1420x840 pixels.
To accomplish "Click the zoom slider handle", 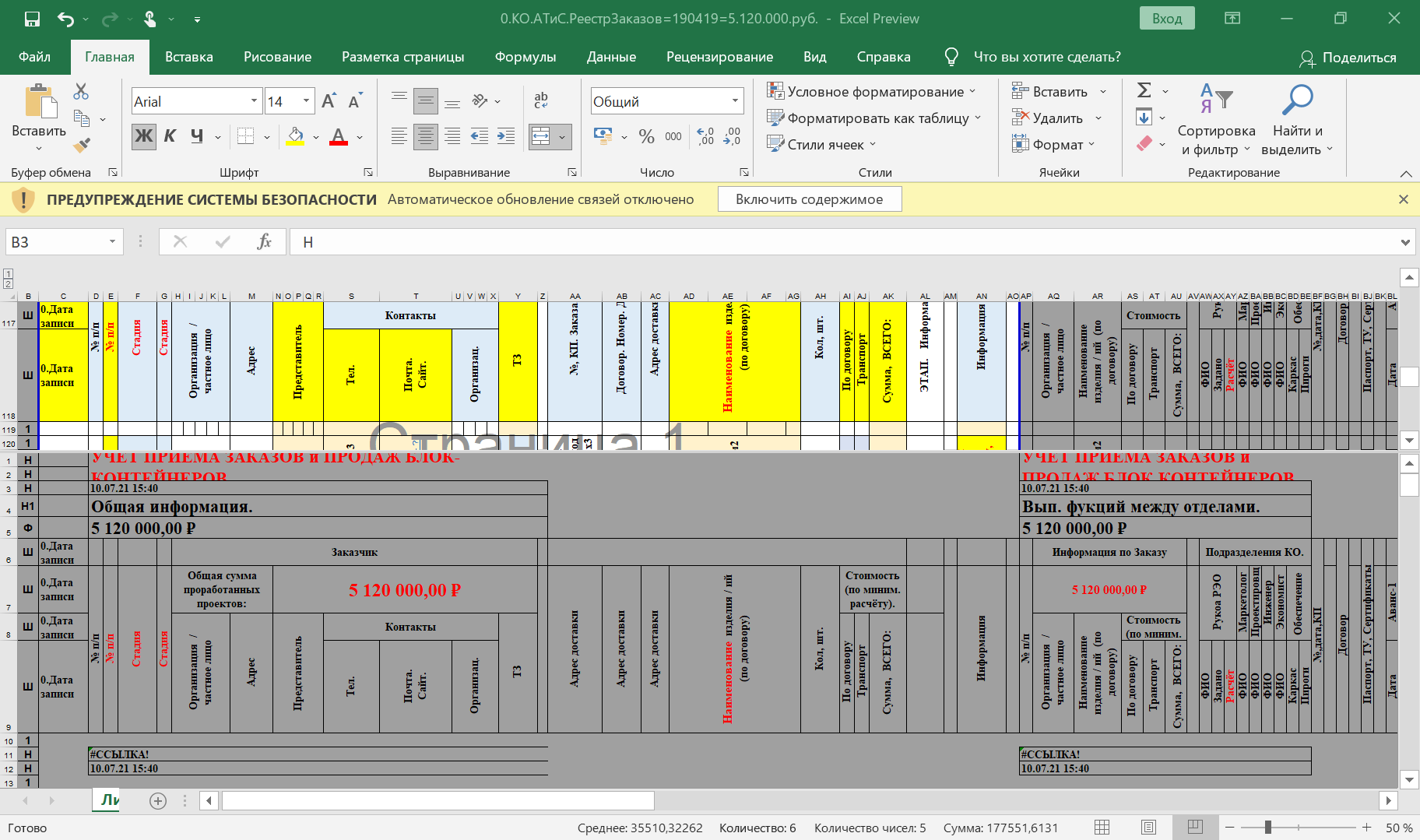I will click(1268, 828).
